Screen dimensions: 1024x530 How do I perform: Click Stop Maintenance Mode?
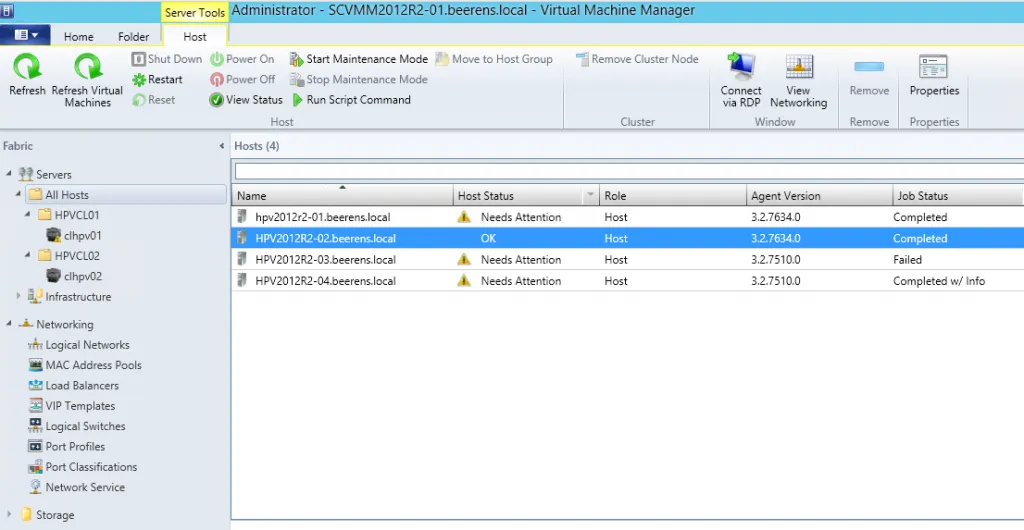pyautogui.click(x=359, y=79)
